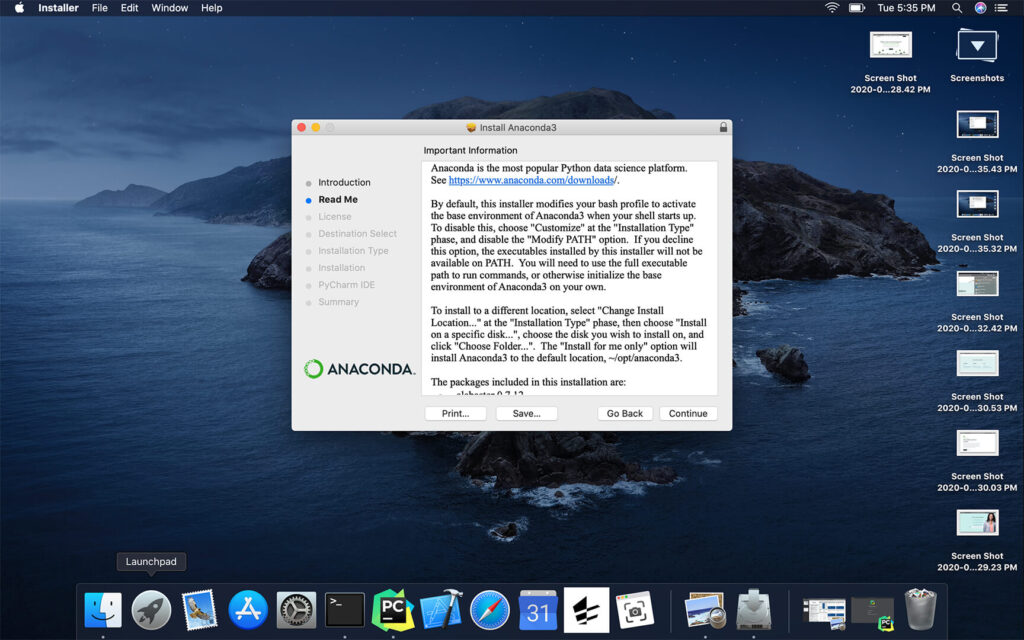Click the lock icon in installer title bar
This screenshot has height=640, width=1024.
pyautogui.click(x=723, y=127)
